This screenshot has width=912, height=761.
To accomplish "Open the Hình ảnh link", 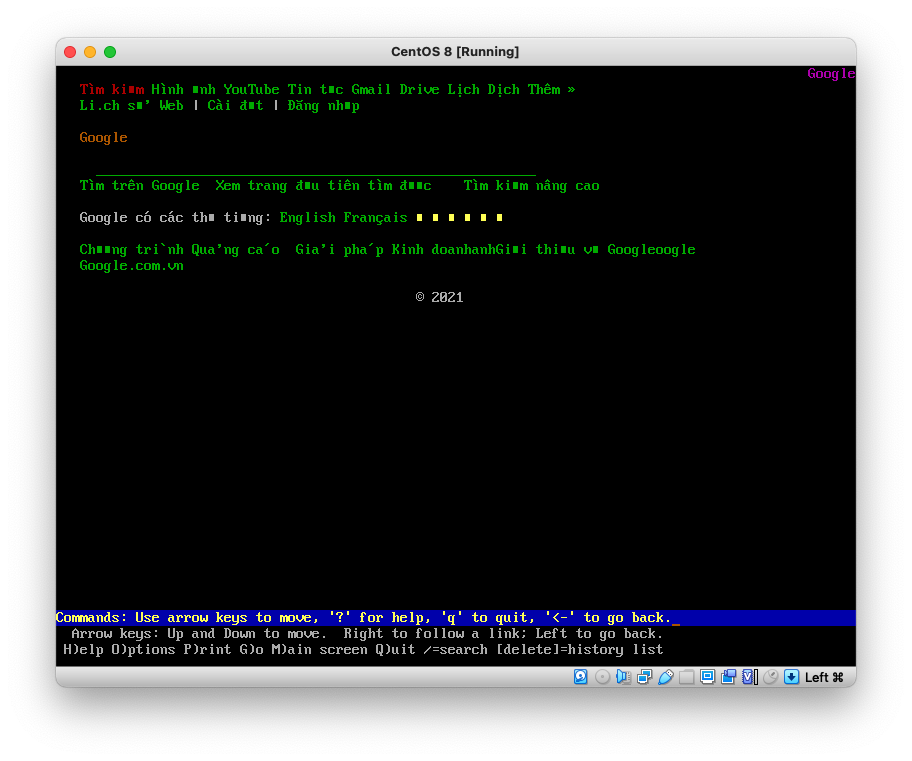I will click(x=183, y=90).
